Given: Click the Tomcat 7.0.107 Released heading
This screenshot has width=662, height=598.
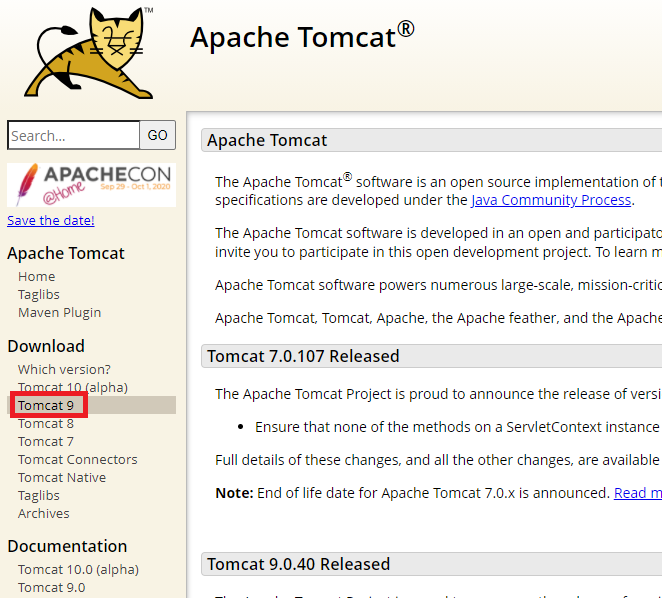Looking at the screenshot, I should coord(303,356).
